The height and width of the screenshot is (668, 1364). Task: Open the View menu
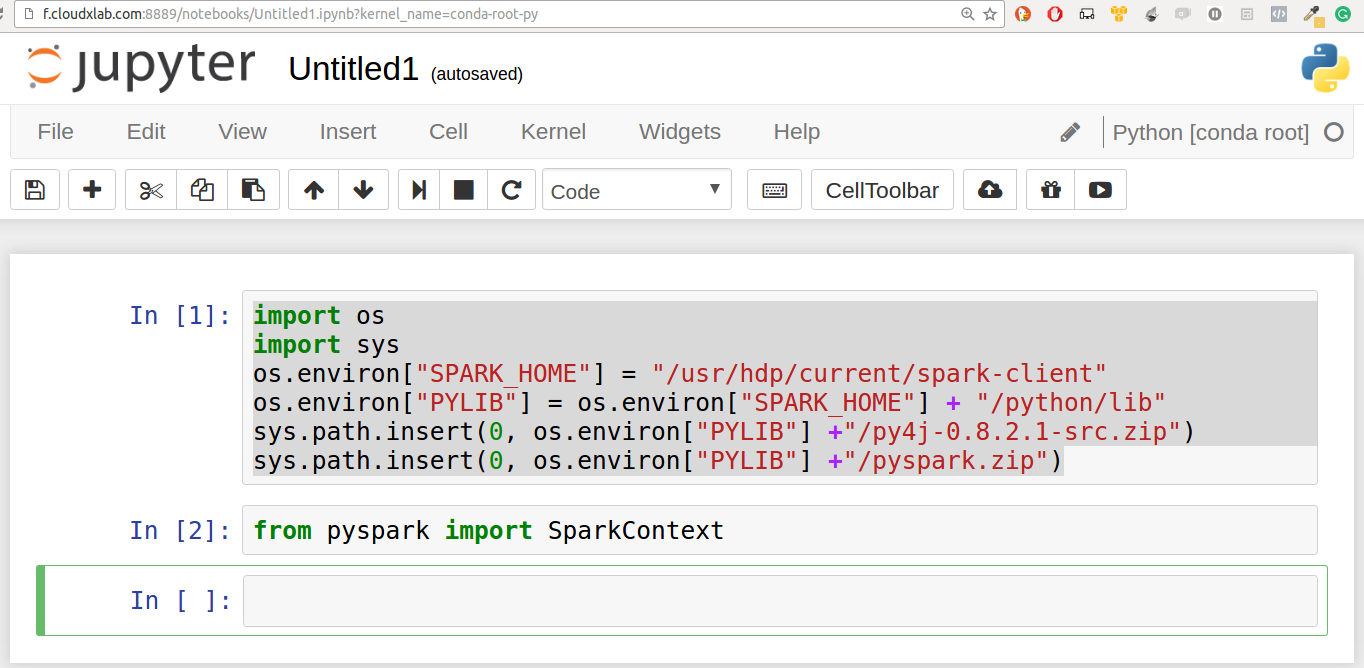tap(242, 132)
